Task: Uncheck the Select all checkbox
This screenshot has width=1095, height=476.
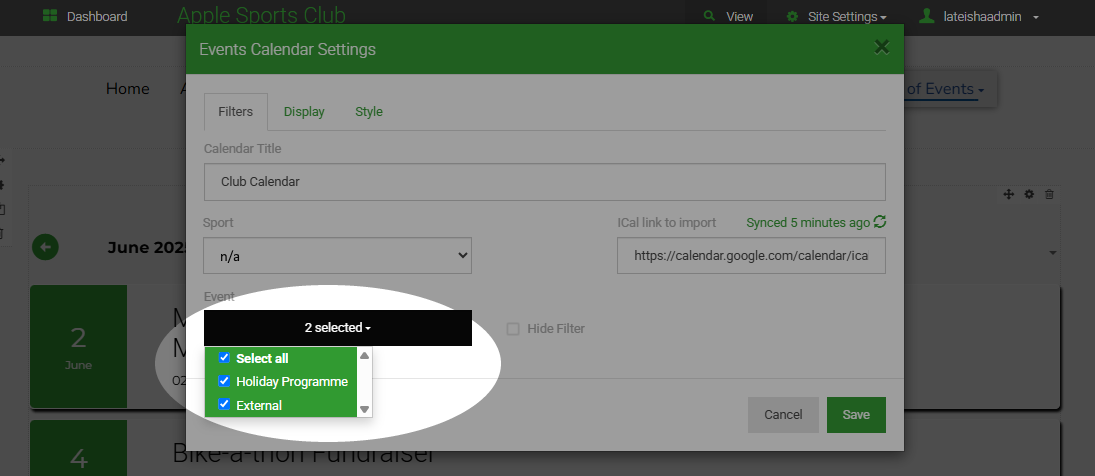Action: pyautogui.click(x=224, y=358)
